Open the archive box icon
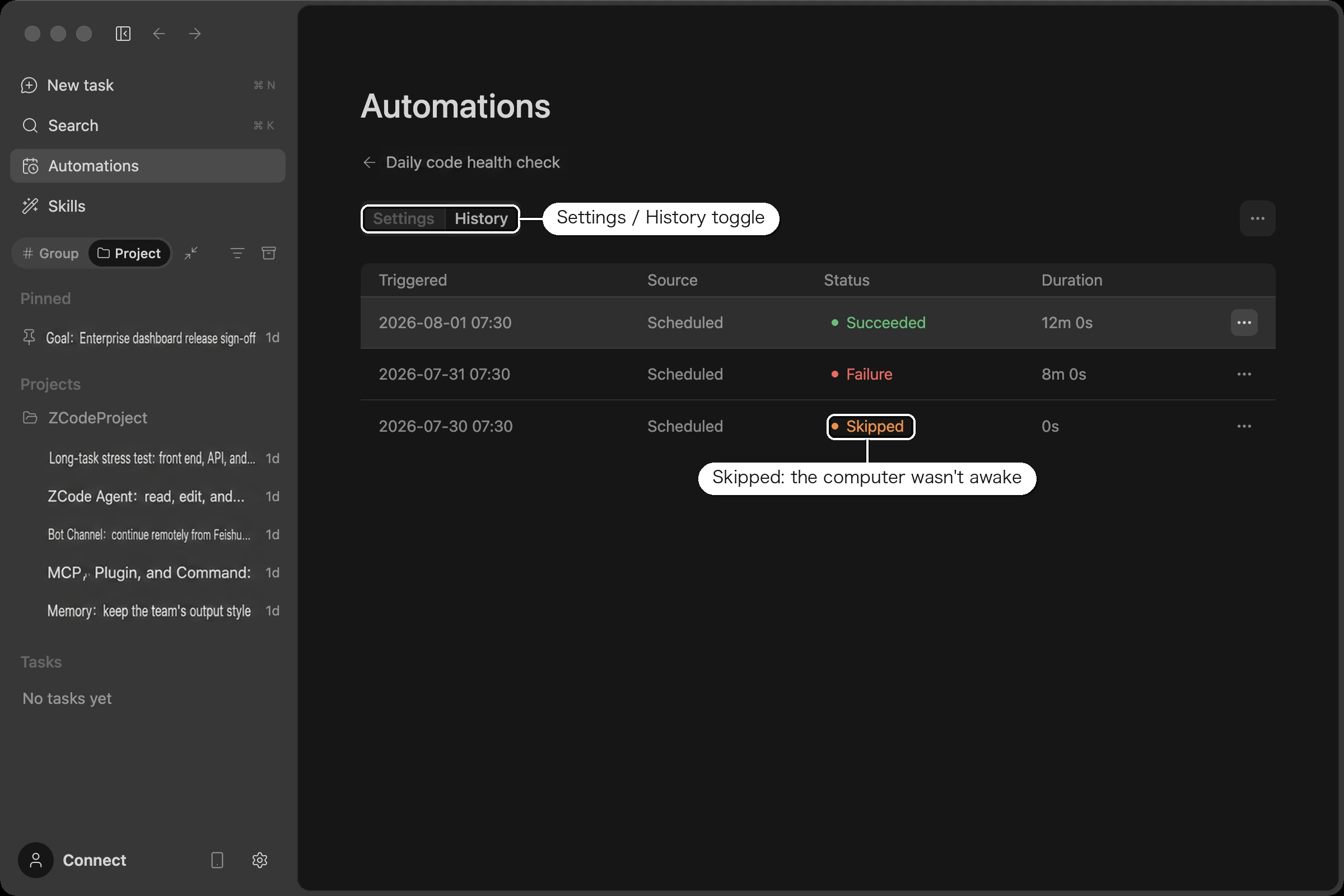 269,253
